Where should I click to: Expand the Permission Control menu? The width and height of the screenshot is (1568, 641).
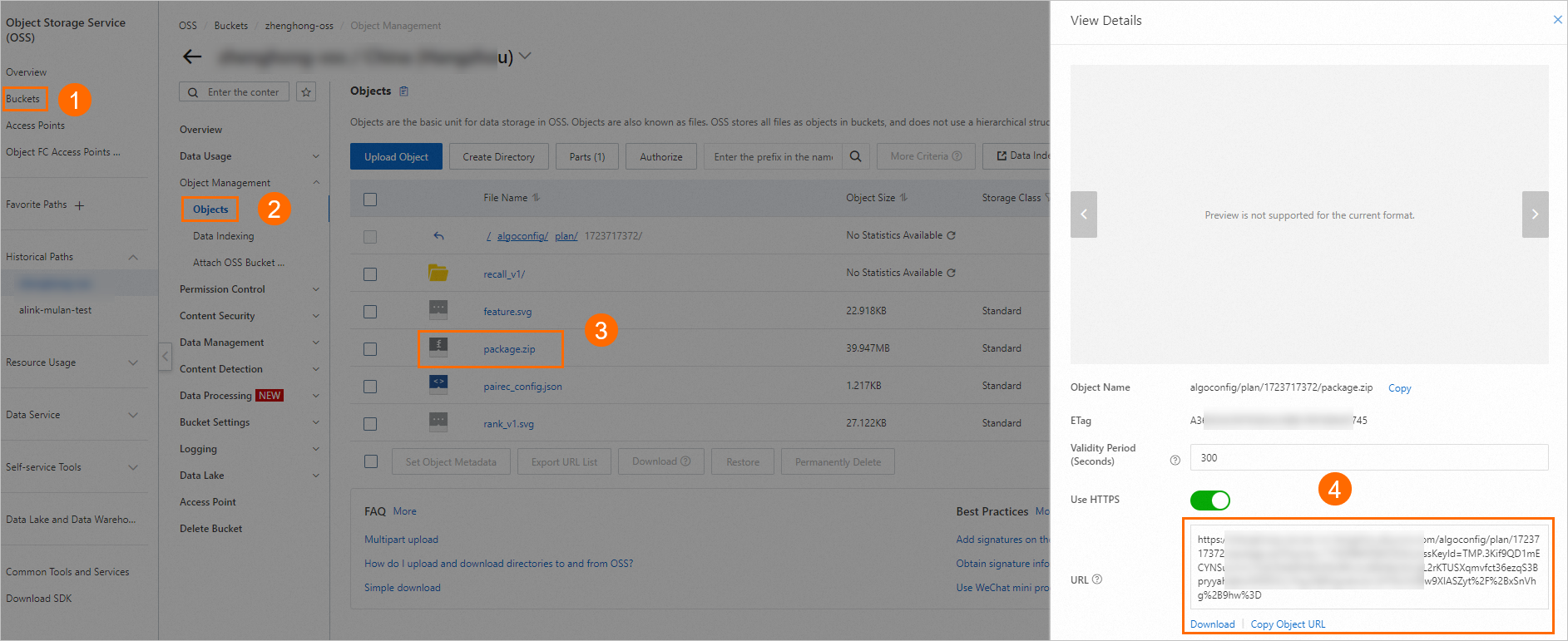[315, 289]
